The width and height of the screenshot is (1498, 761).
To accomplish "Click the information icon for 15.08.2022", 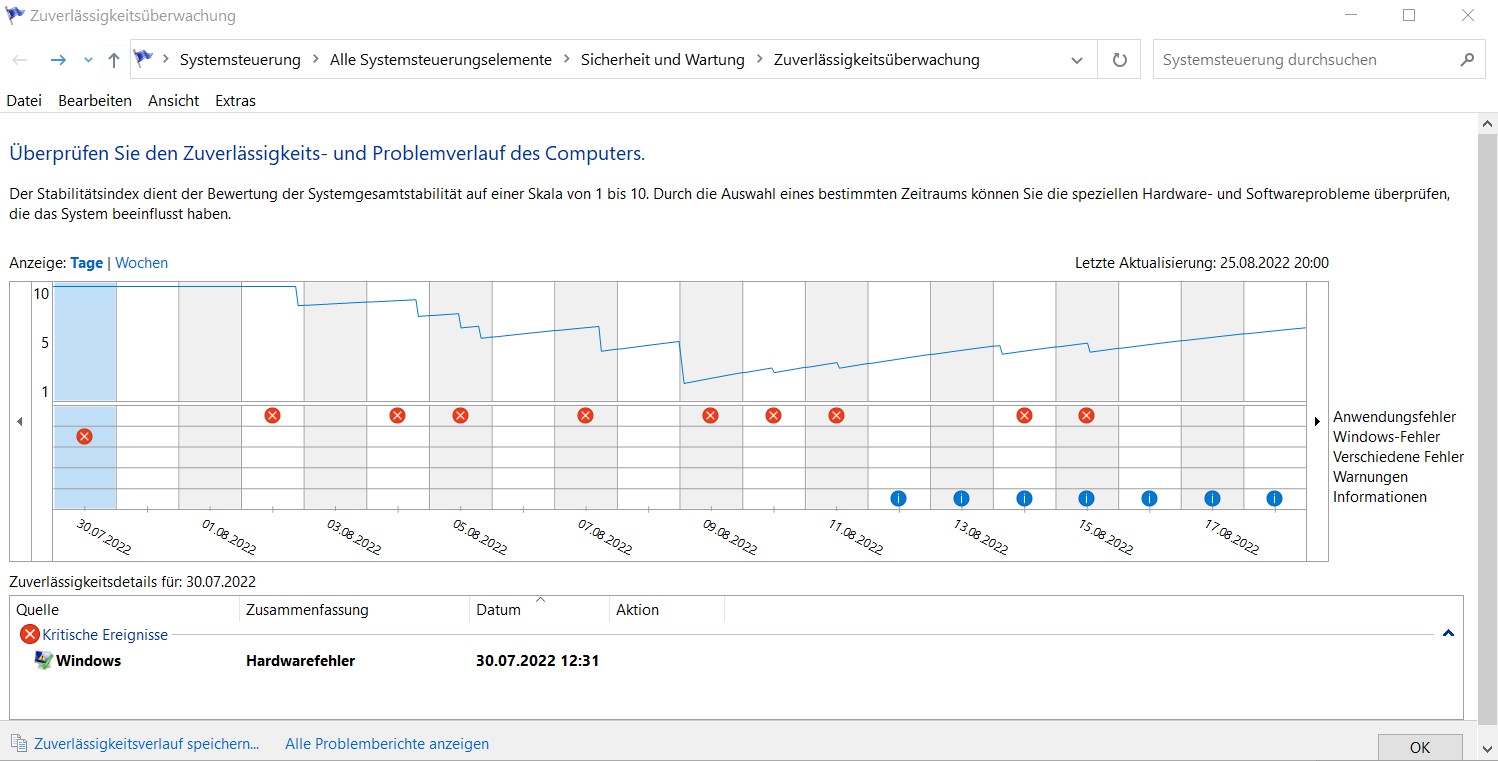I will point(1086,498).
